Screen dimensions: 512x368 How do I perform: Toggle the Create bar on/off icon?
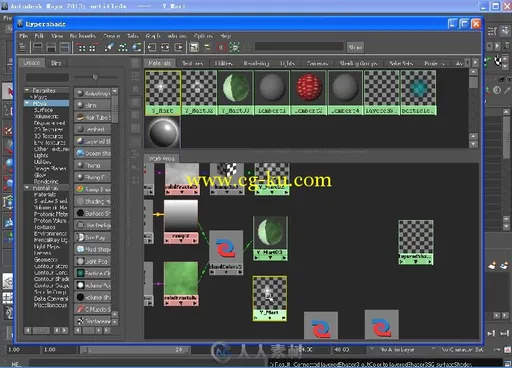point(23,47)
